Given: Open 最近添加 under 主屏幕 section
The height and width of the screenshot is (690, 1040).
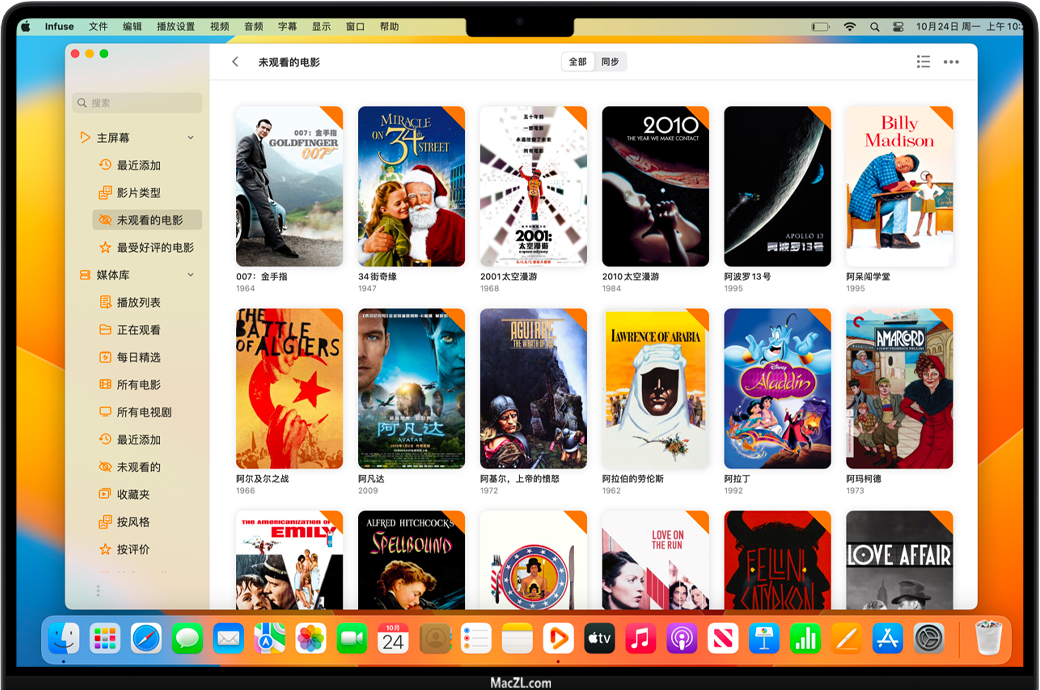Looking at the screenshot, I should click(x=138, y=165).
